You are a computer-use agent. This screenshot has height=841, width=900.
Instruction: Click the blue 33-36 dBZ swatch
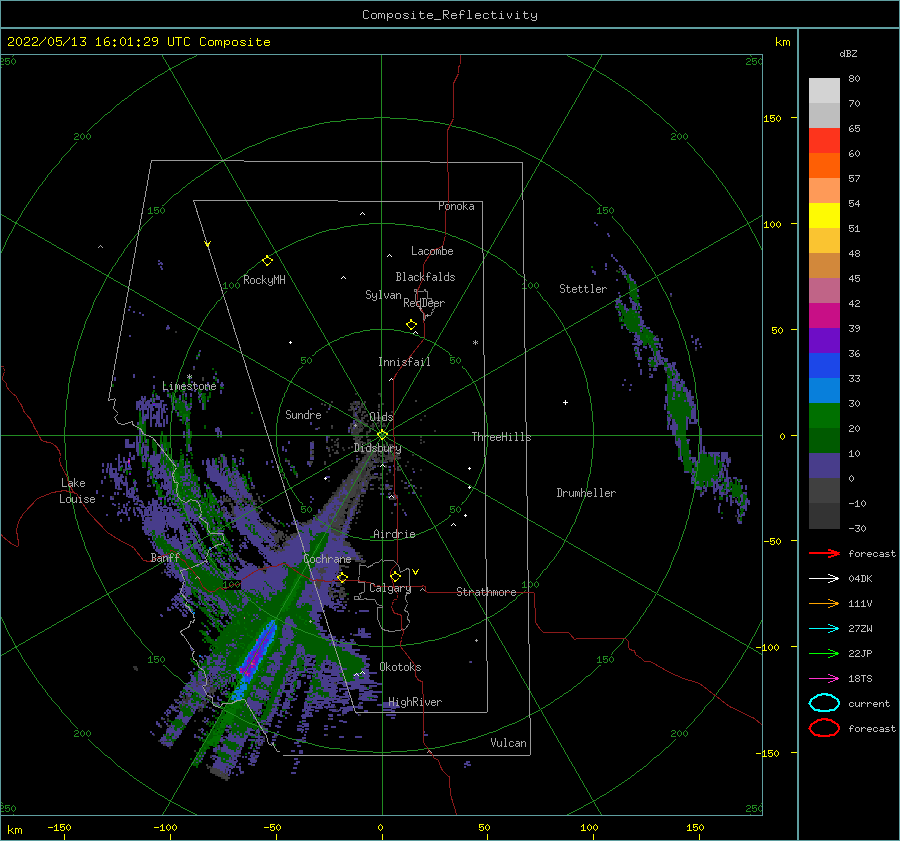click(x=824, y=366)
